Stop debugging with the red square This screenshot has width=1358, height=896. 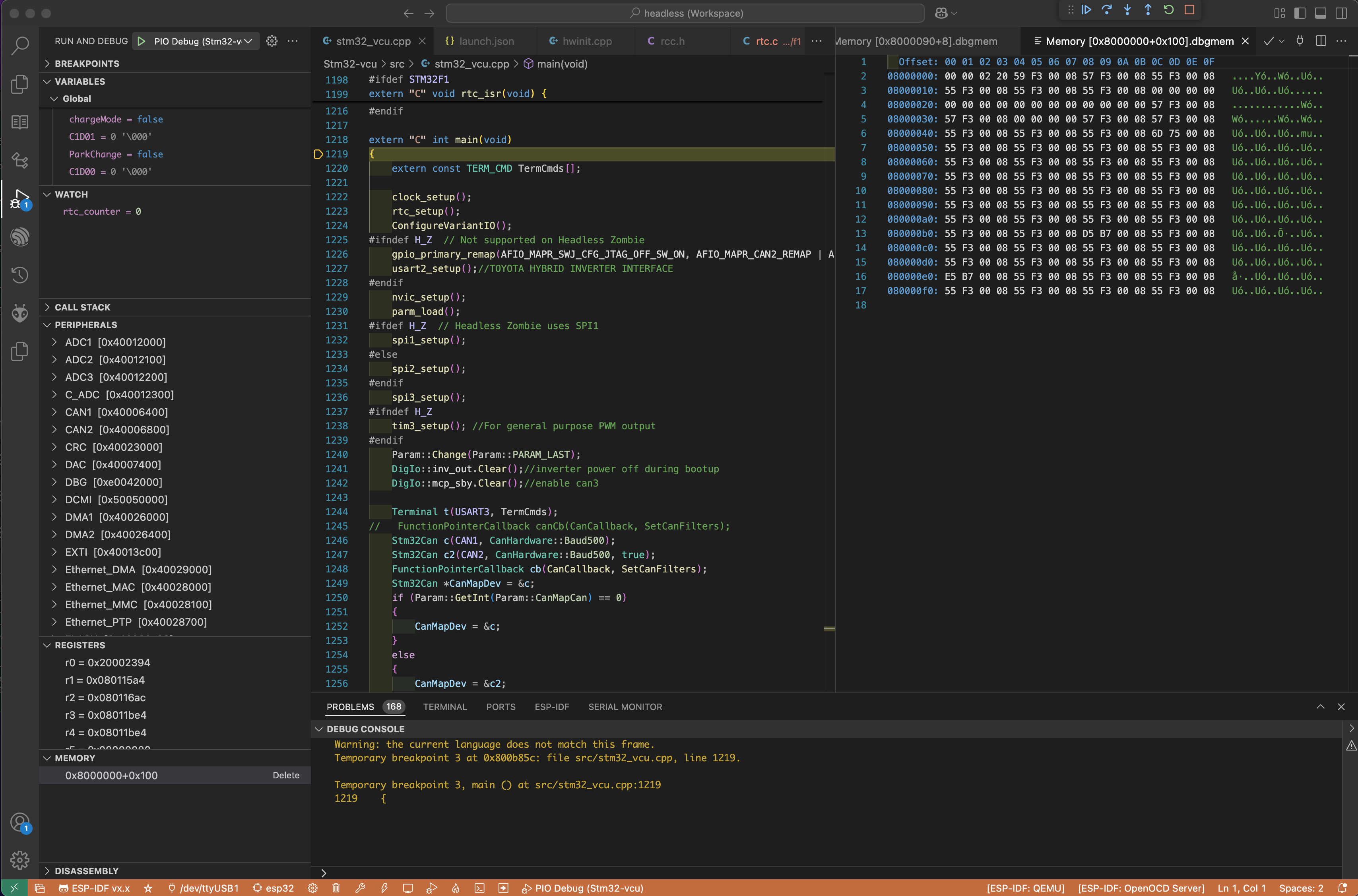1189,10
